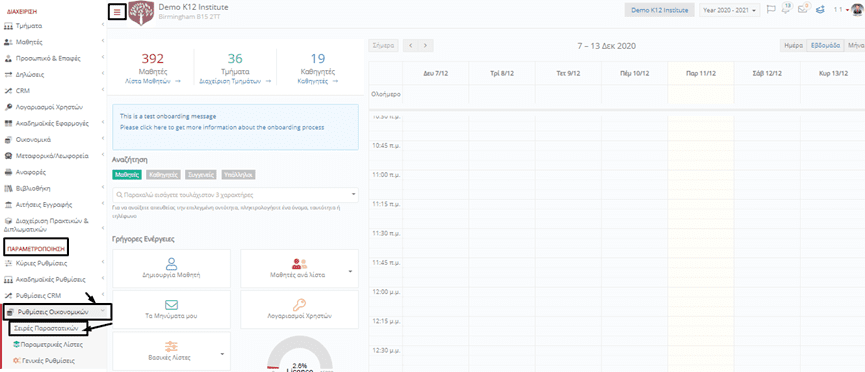This screenshot has height=372, width=865.
Task: Open the '1 1' user menu dropdown
Action: click(x=841, y=9)
